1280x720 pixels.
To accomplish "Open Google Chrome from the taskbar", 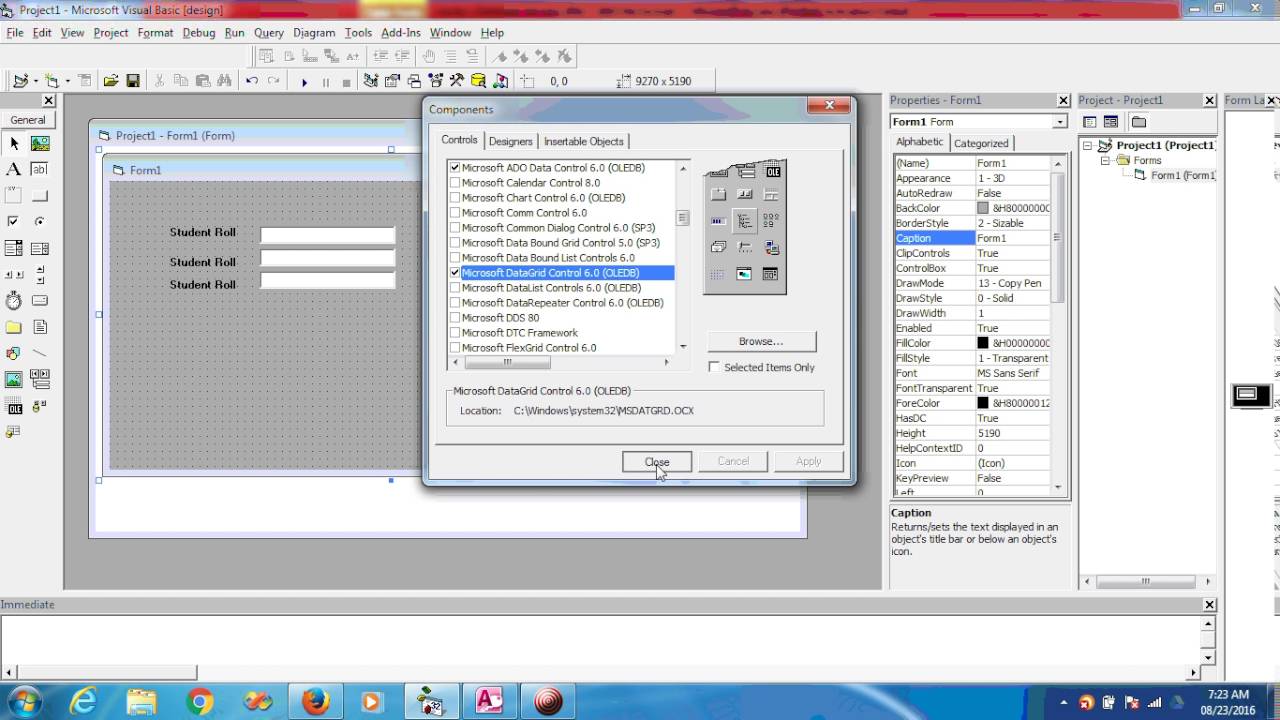I will (199, 701).
